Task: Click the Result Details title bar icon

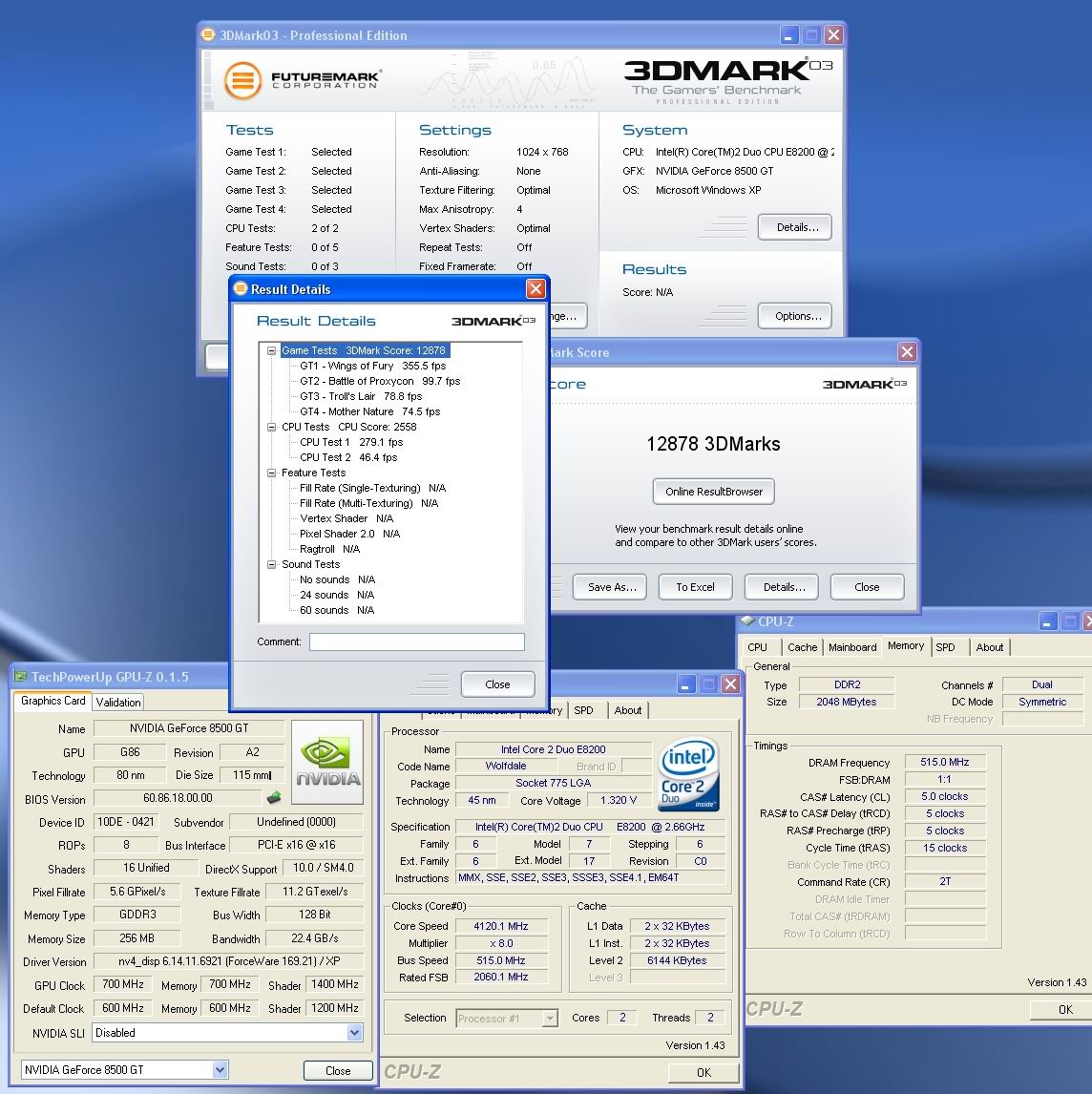Action: pos(241,288)
